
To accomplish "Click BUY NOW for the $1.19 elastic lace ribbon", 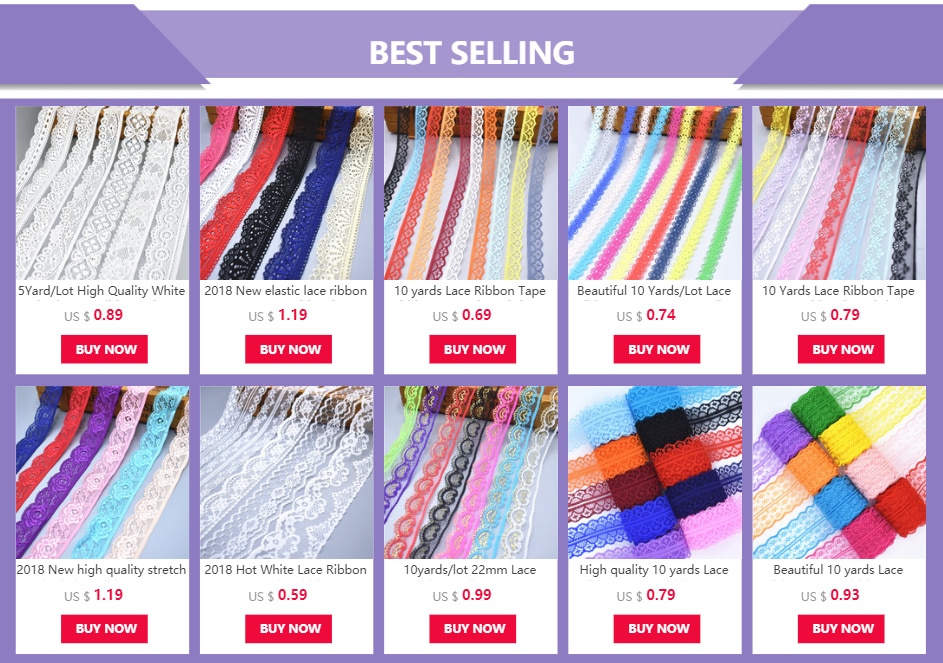I will coord(288,349).
